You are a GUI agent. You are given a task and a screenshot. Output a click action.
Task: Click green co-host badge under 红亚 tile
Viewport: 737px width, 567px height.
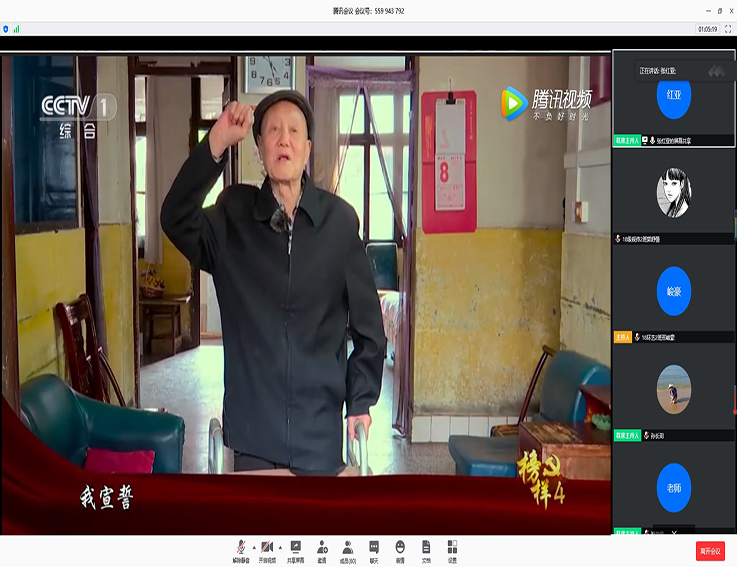(x=627, y=141)
